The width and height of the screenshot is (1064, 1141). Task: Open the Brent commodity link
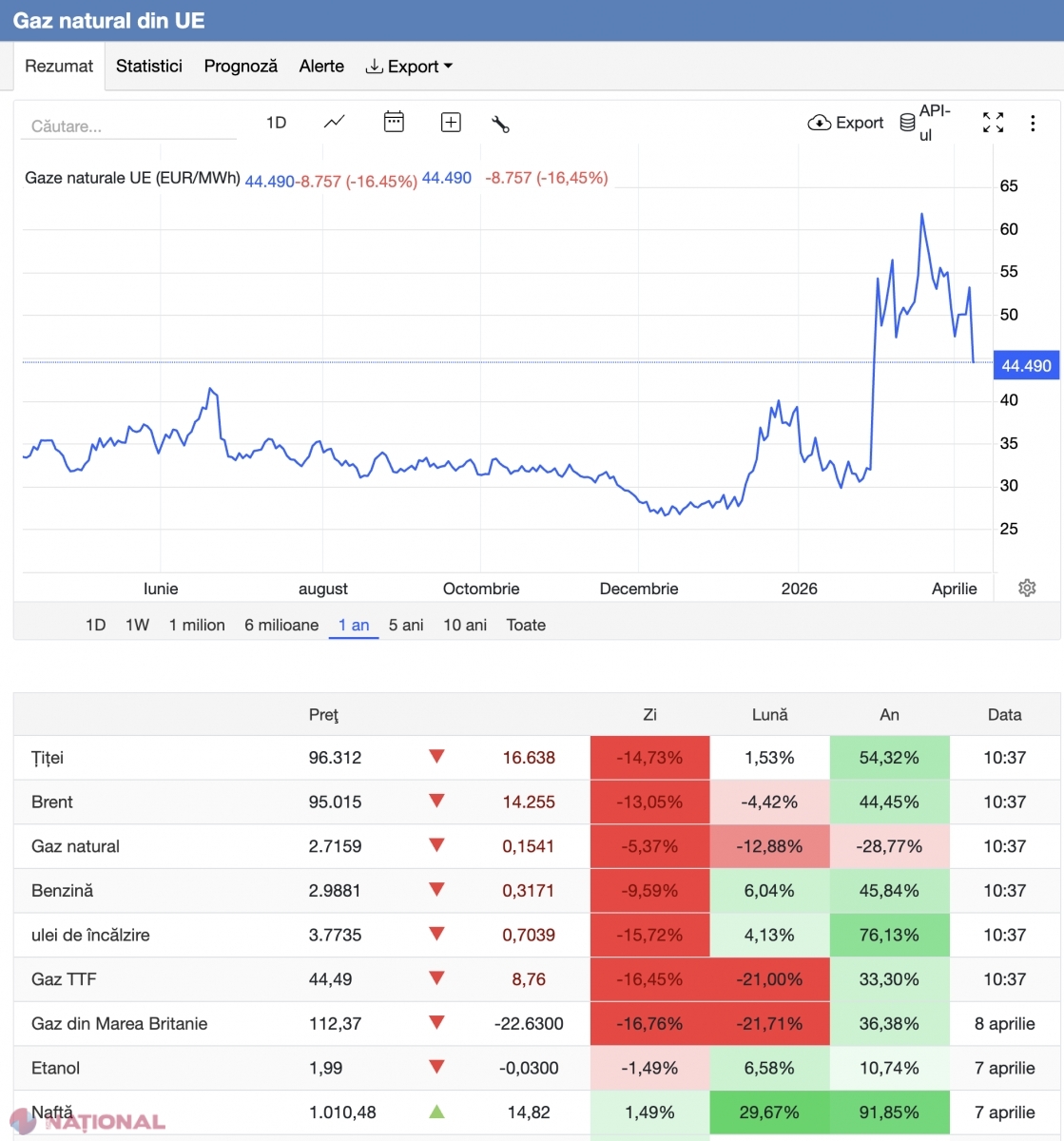click(x=52, y=802)
